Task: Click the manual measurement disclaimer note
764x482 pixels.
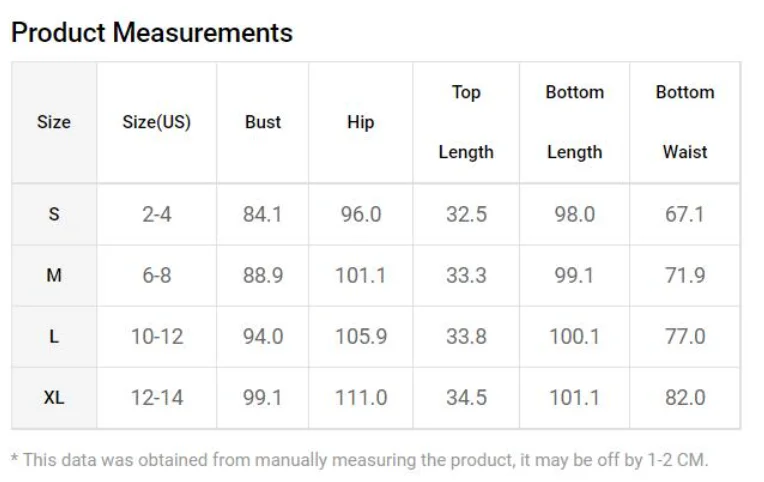Action: coord(359,460)
